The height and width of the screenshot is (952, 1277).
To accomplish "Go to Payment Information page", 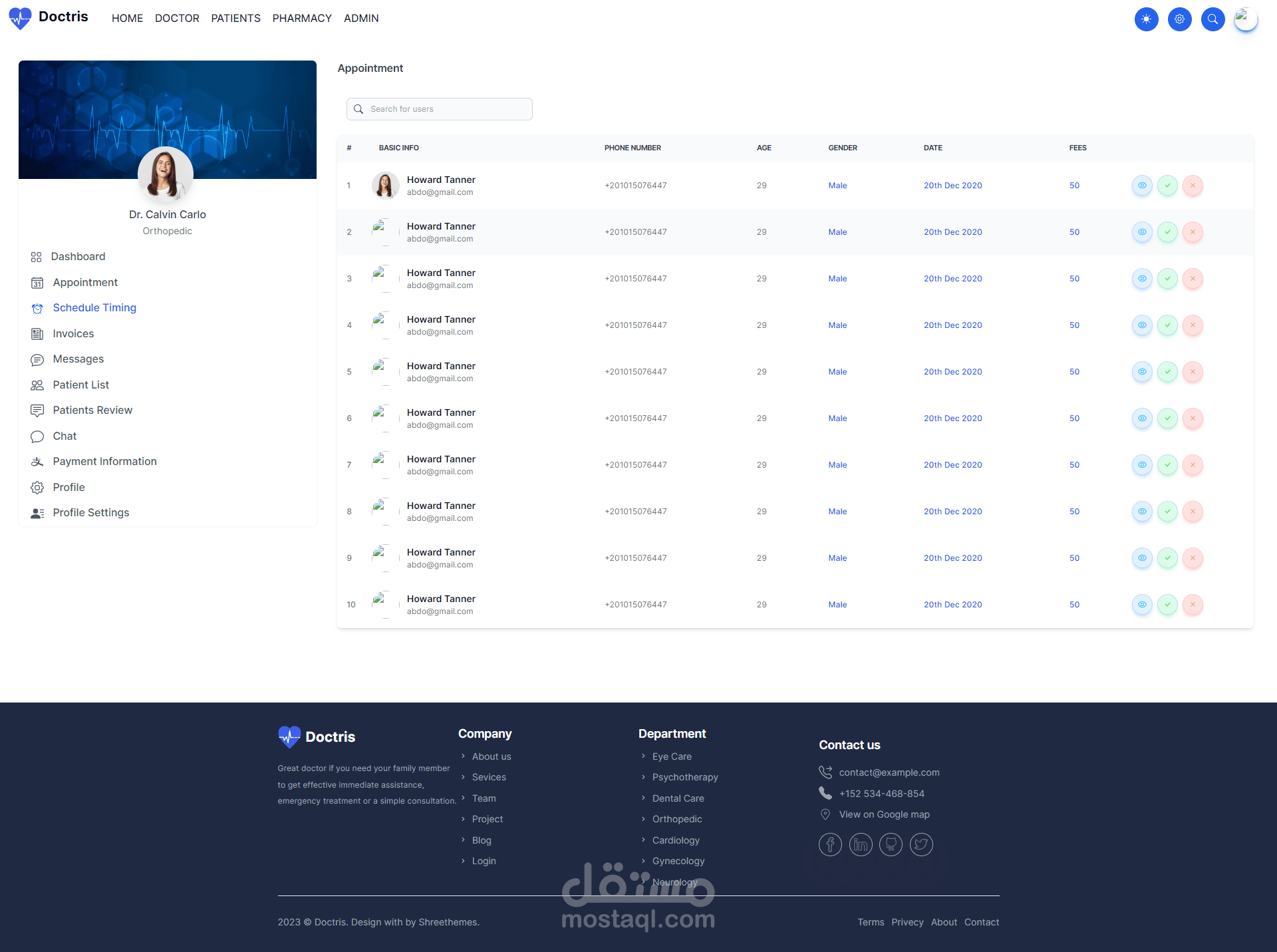I will (104, 461).
